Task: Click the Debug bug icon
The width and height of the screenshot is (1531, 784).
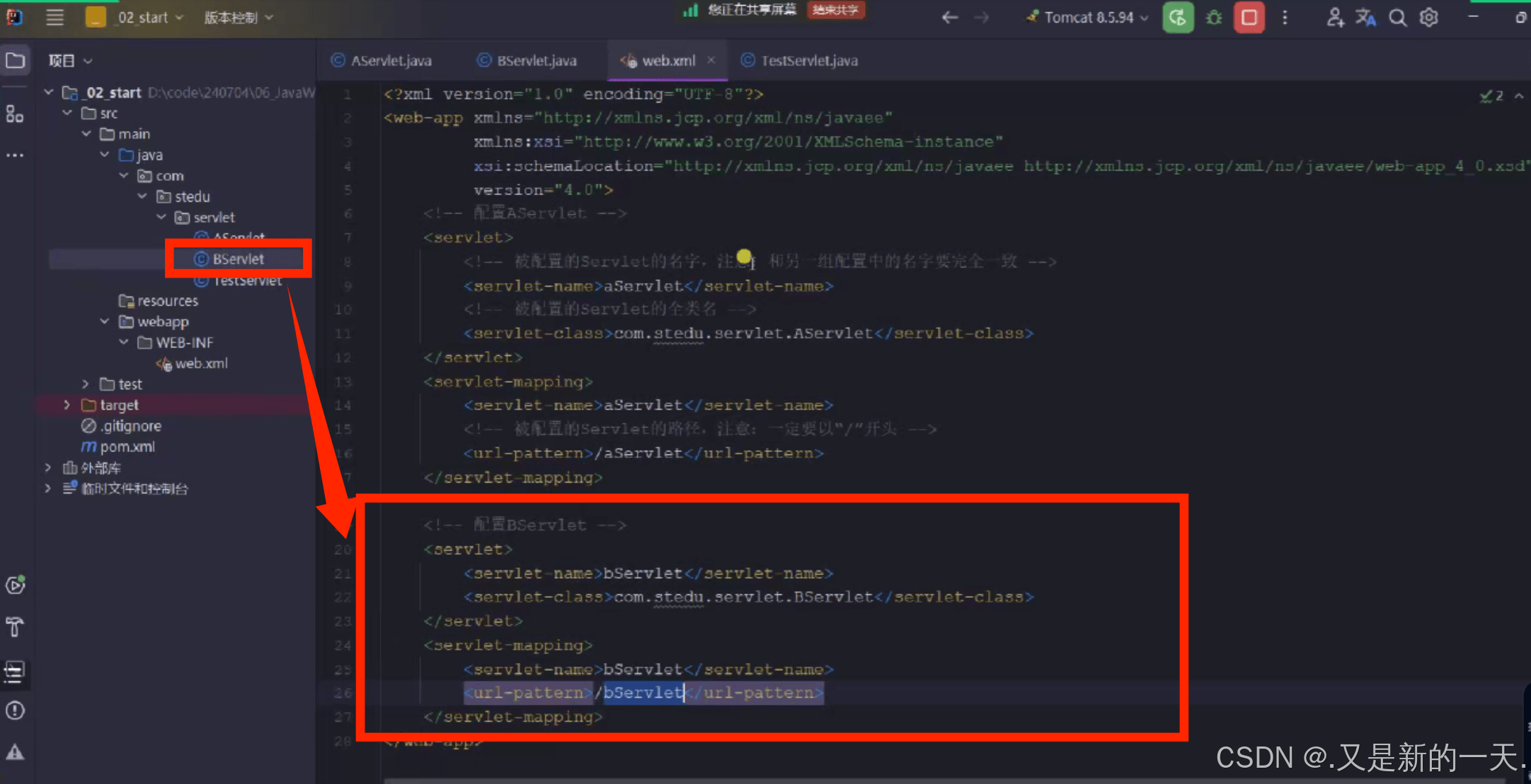Action: coord(1213,18)
